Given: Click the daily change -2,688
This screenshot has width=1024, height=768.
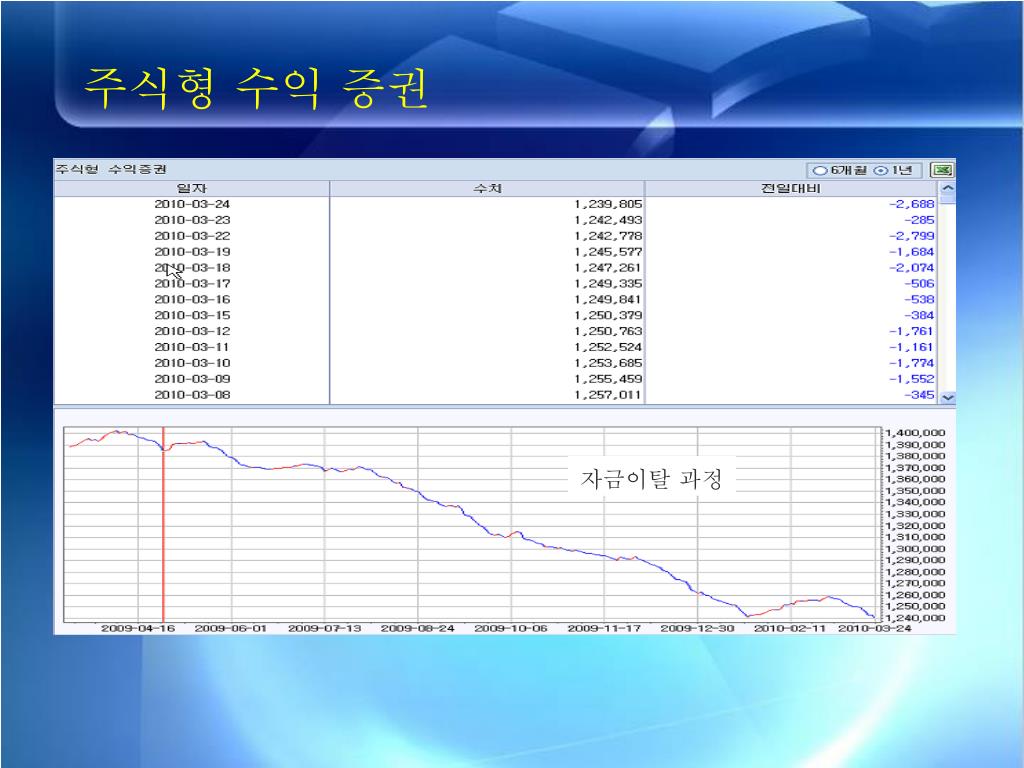Looking at the screenshot, I should (x=912, y=204).
